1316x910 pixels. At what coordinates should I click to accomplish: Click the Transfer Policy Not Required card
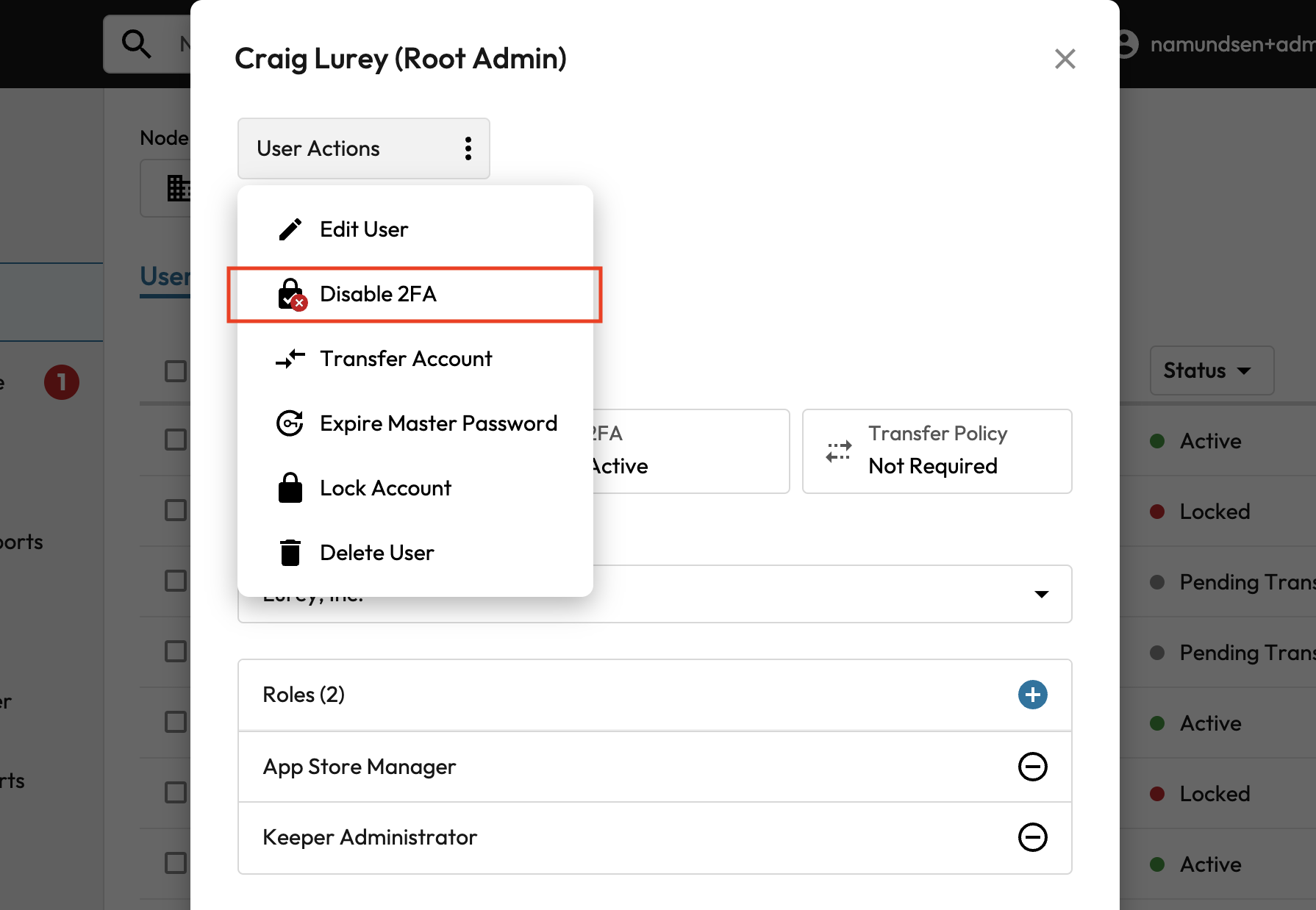(937, 451)
